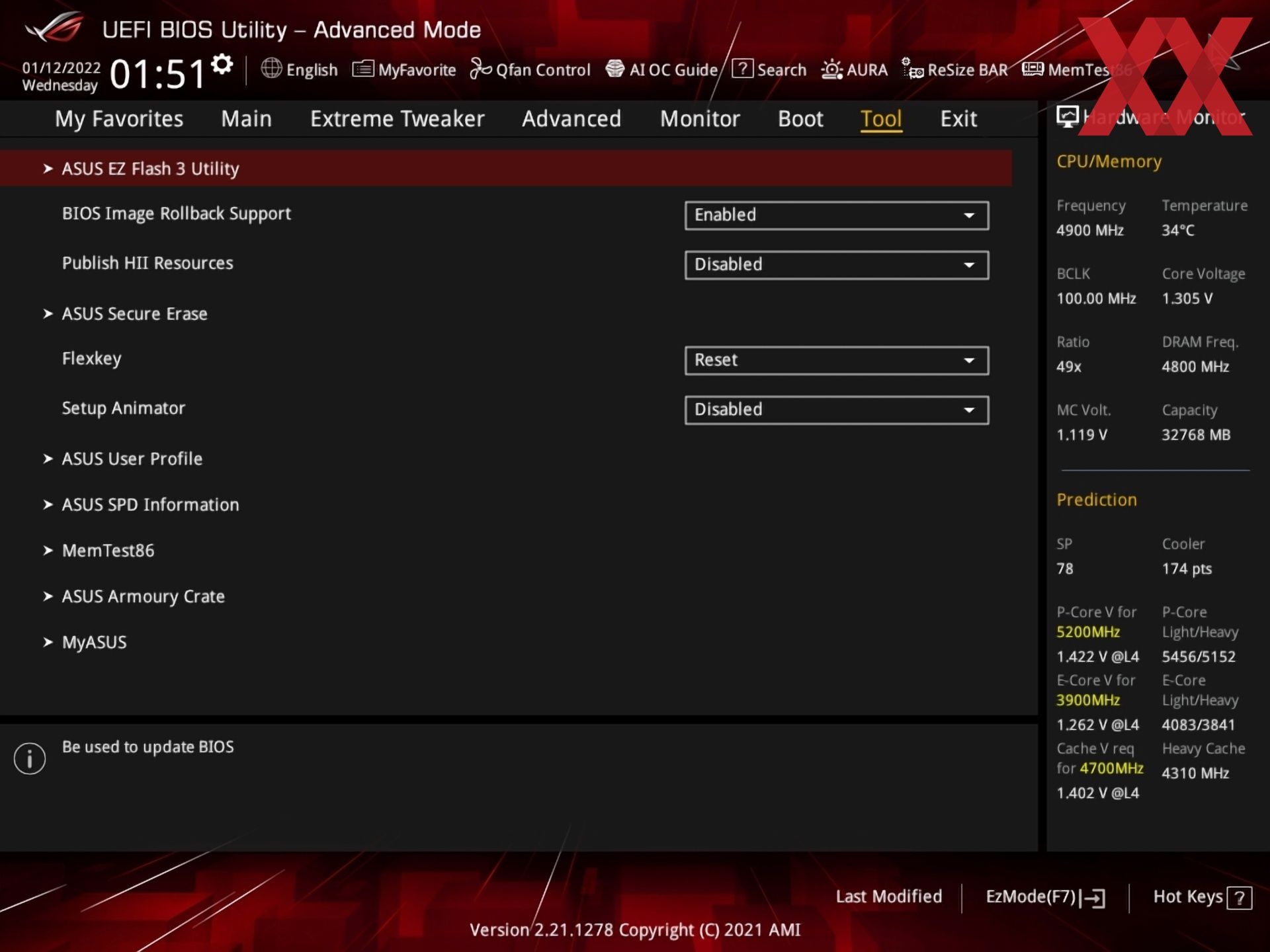Switch to the Boot tab
The height and width of the screenshot is (952, 1270).
click(x=800, y=119)
